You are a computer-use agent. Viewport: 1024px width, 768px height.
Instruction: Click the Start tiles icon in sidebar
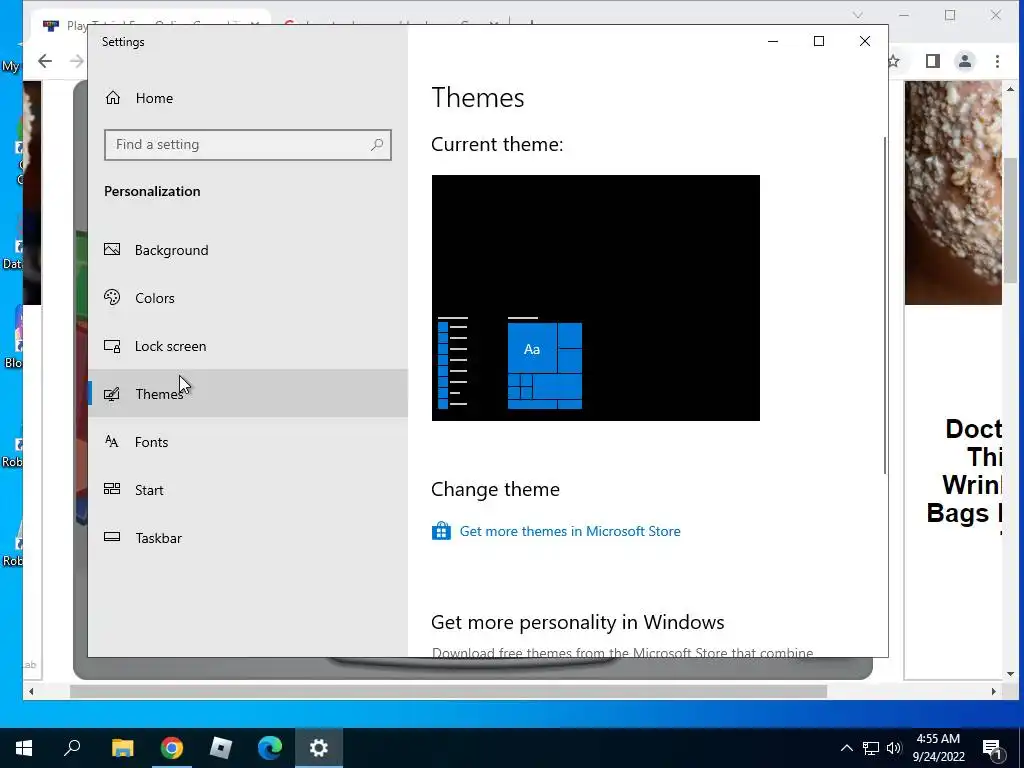click(112, 488)
